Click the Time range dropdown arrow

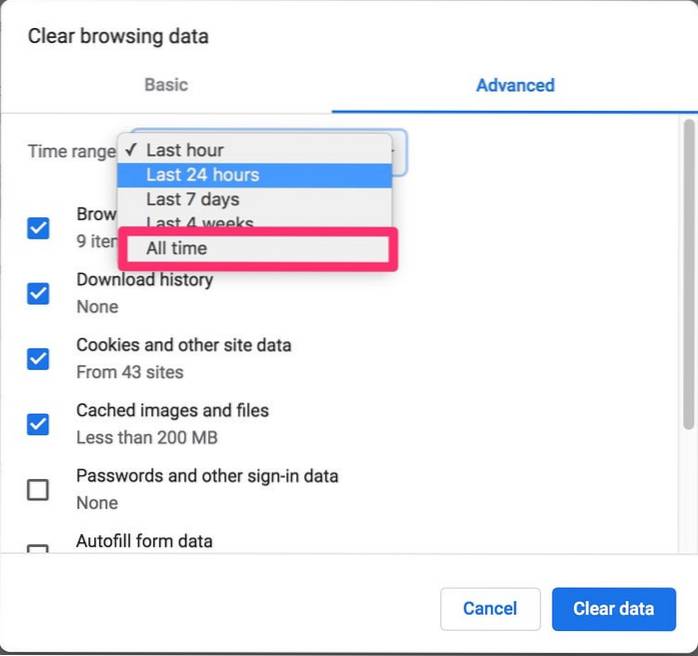pos(397,152)
